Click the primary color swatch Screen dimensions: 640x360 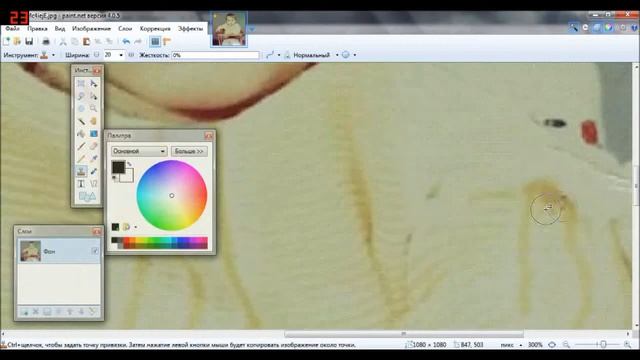pyautogui.click(x=118, y=167)
